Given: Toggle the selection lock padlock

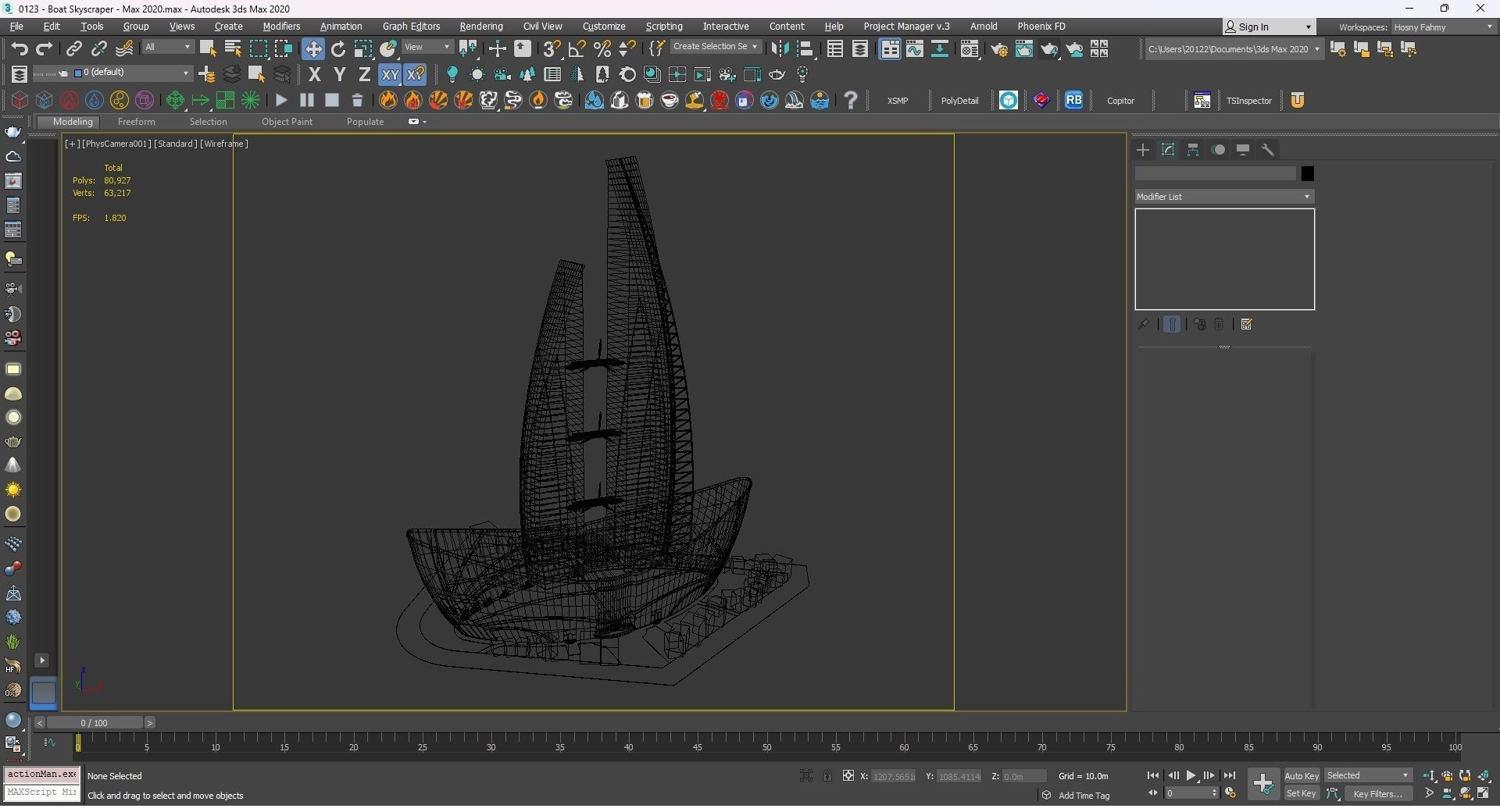Looking at the screenshot, I should (x=827, y=776).
